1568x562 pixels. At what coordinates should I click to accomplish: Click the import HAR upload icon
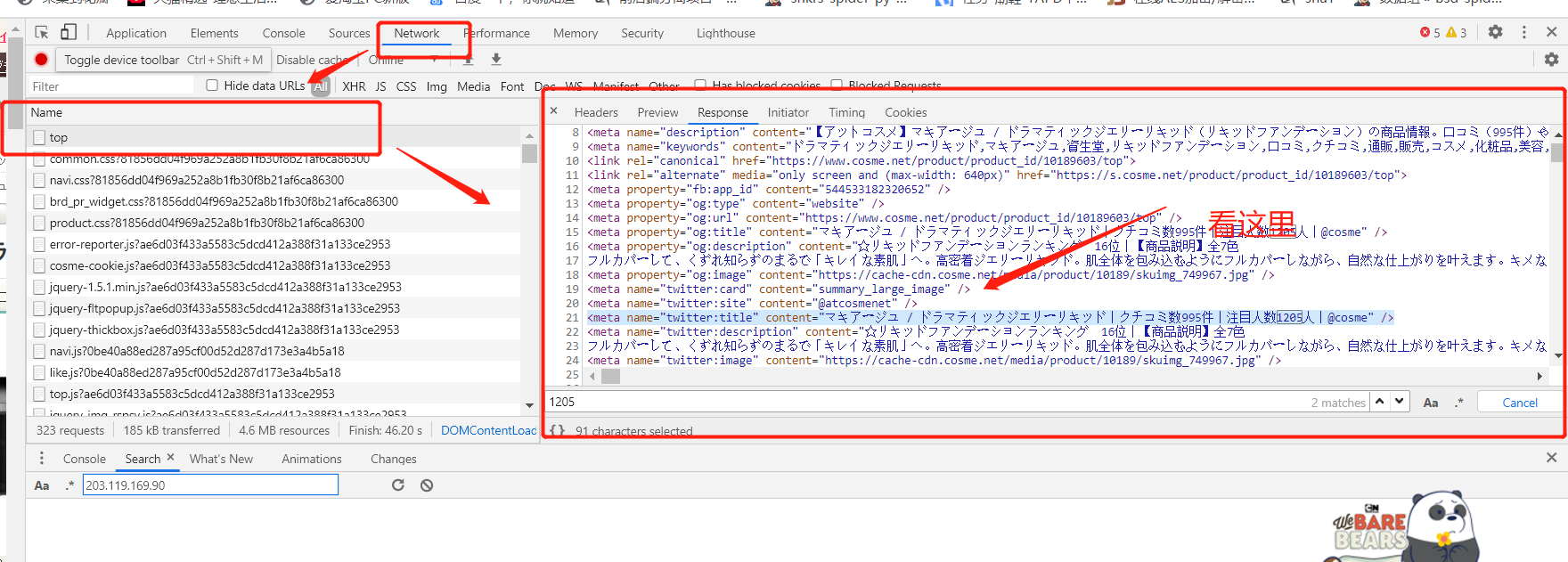(x=468, y=59)
